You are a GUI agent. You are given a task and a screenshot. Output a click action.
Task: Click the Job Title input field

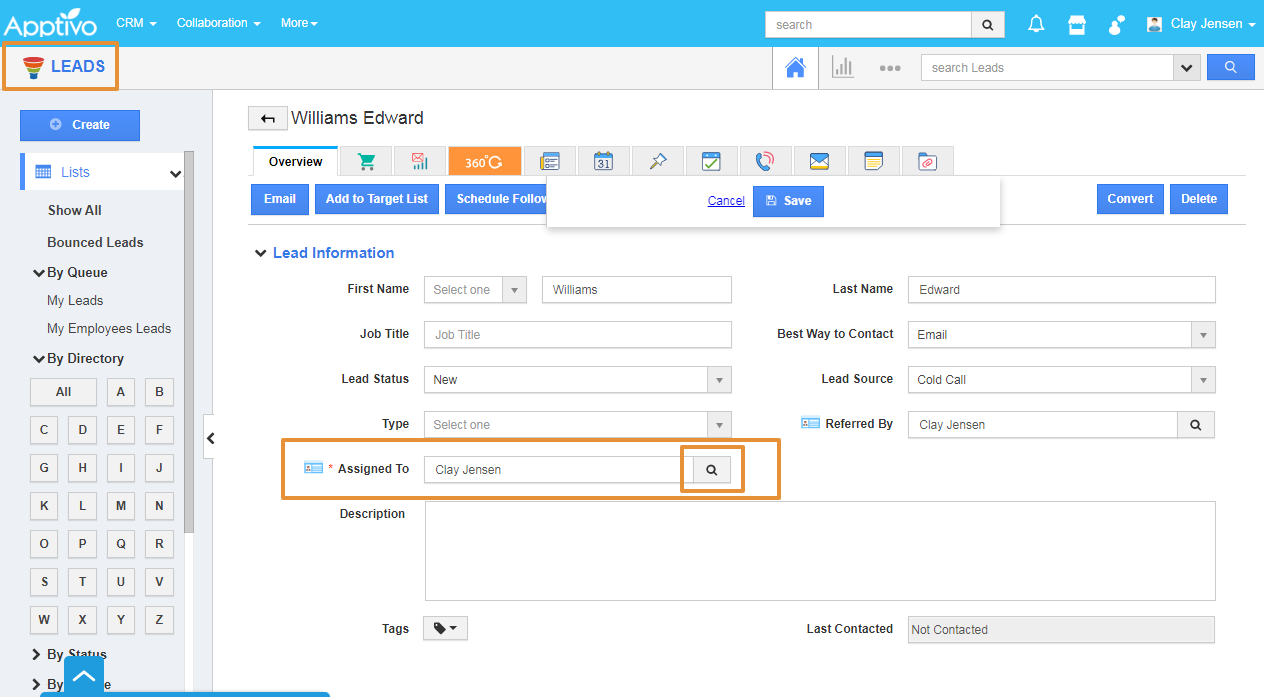(x=578, y=335)
